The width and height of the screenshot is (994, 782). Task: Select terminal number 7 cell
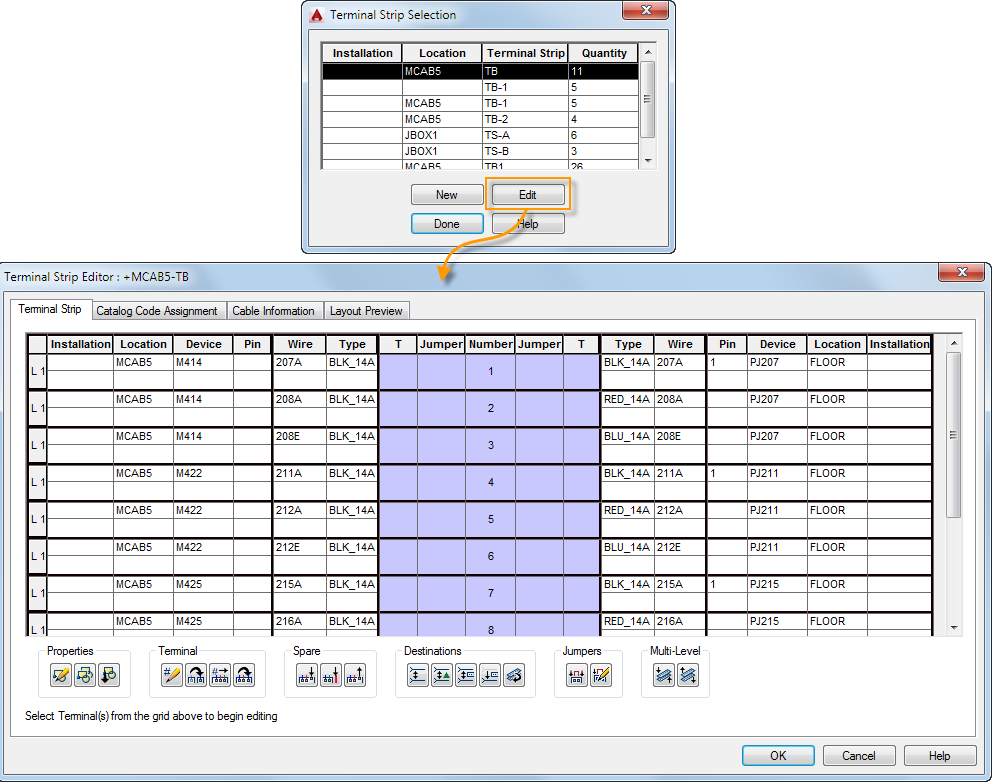490,593
